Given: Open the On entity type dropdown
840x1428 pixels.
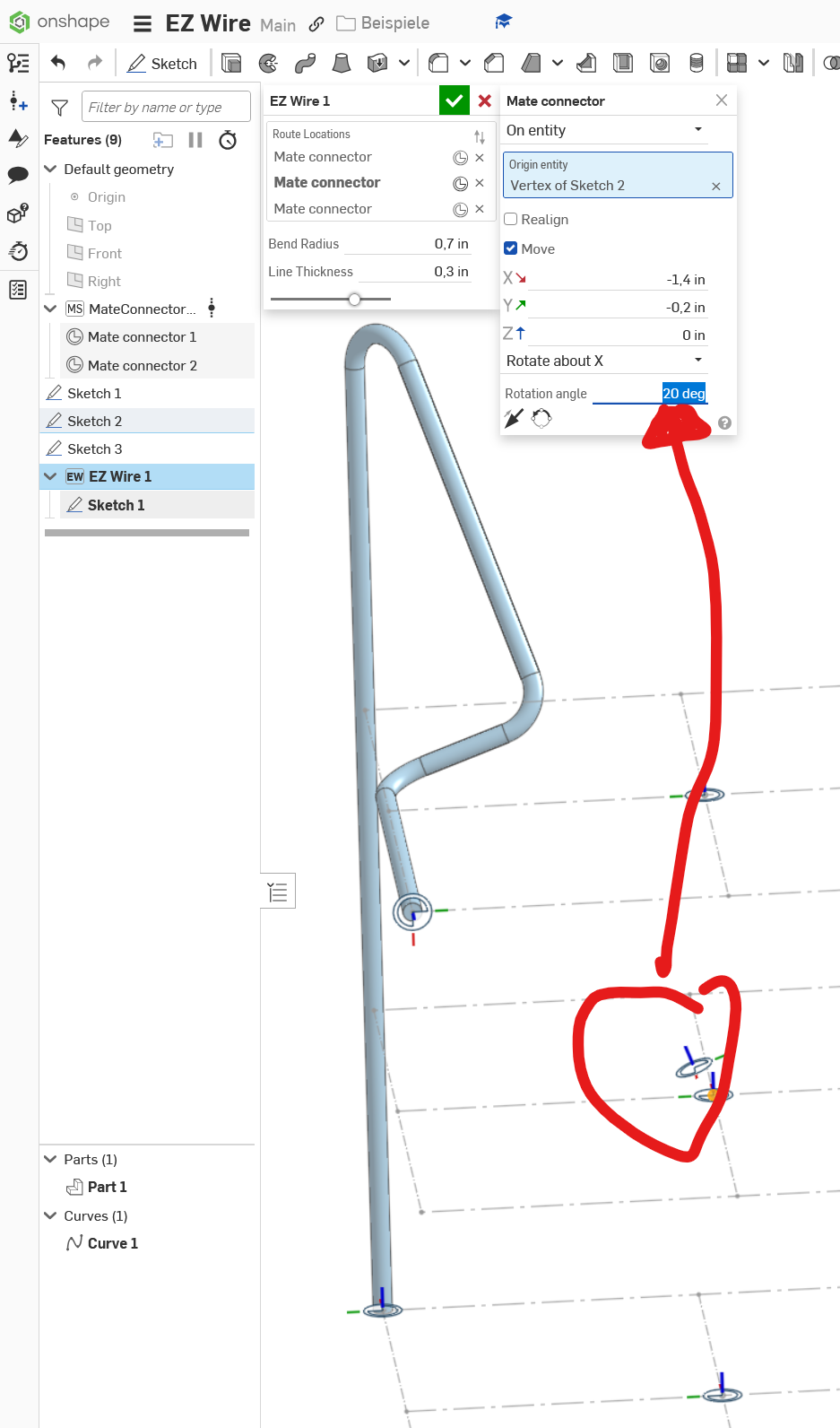Looking at the screenshot, I should pos(605,130).
